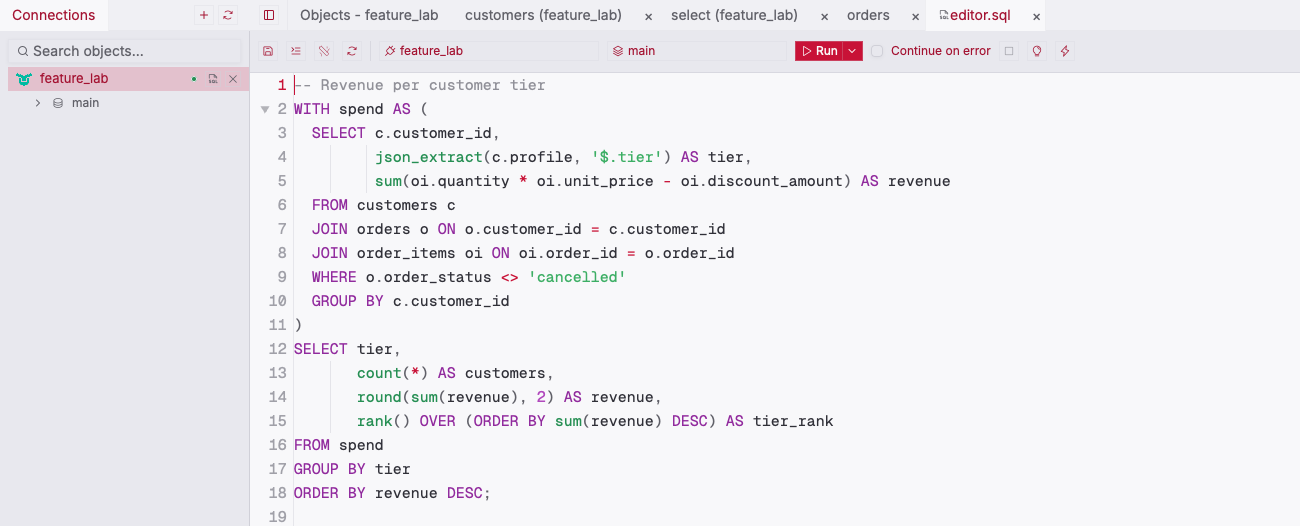The image size is (1300, 526).
Task: Click the comment 'Revenue per customer tier'
Action: (433, 85)
